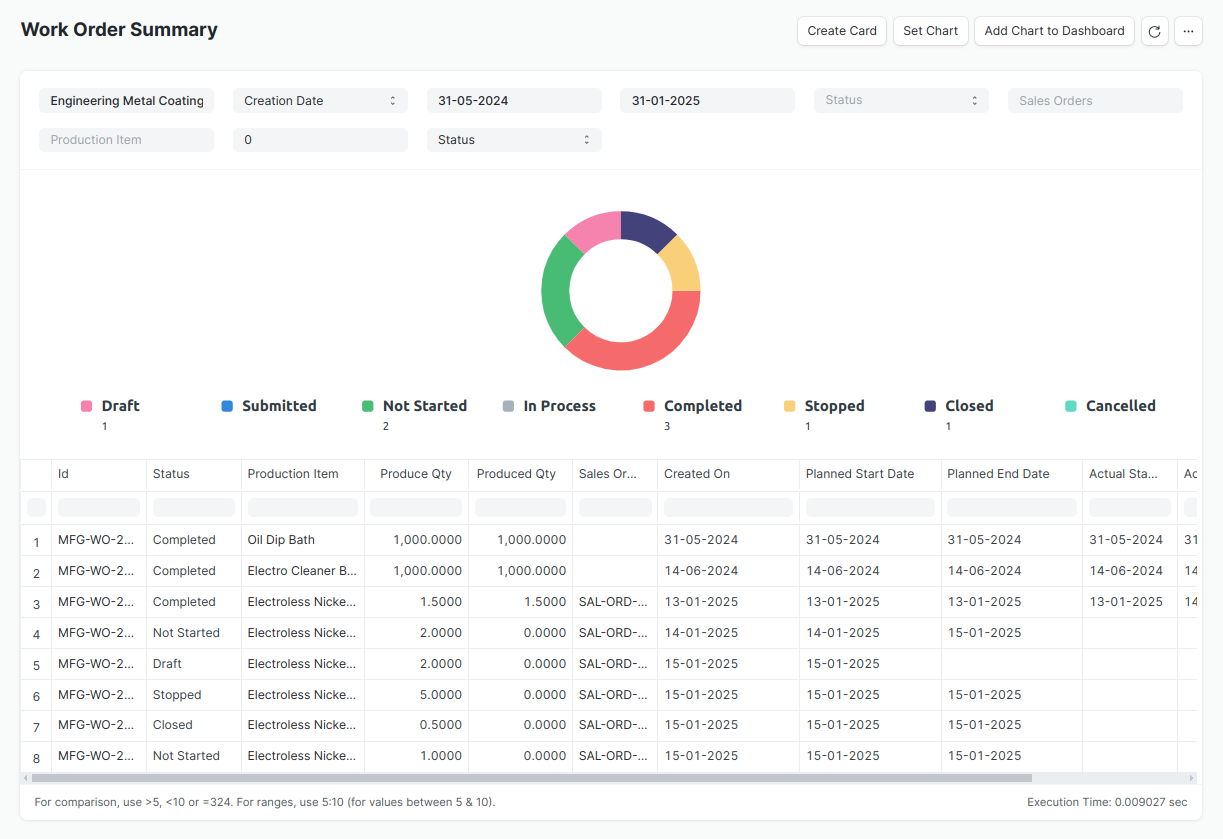
Task: Click the 14-01-2025 Created On cell
Action: (x=728, y=633)
